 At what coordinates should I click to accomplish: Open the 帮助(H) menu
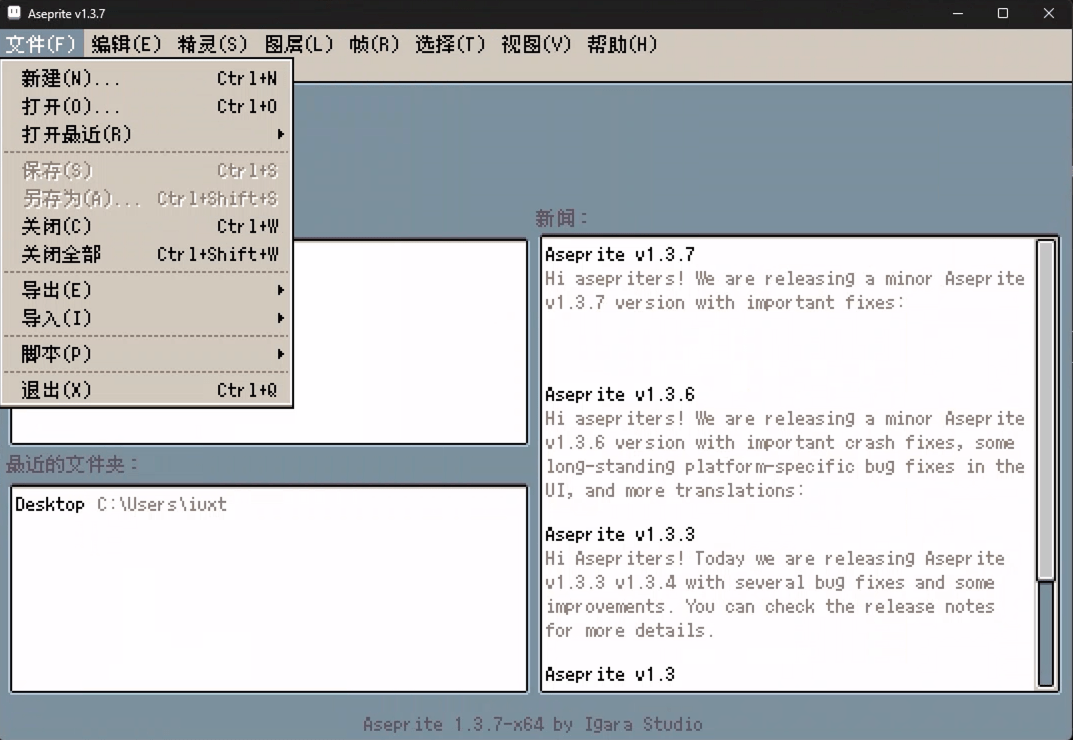[622, 44]
